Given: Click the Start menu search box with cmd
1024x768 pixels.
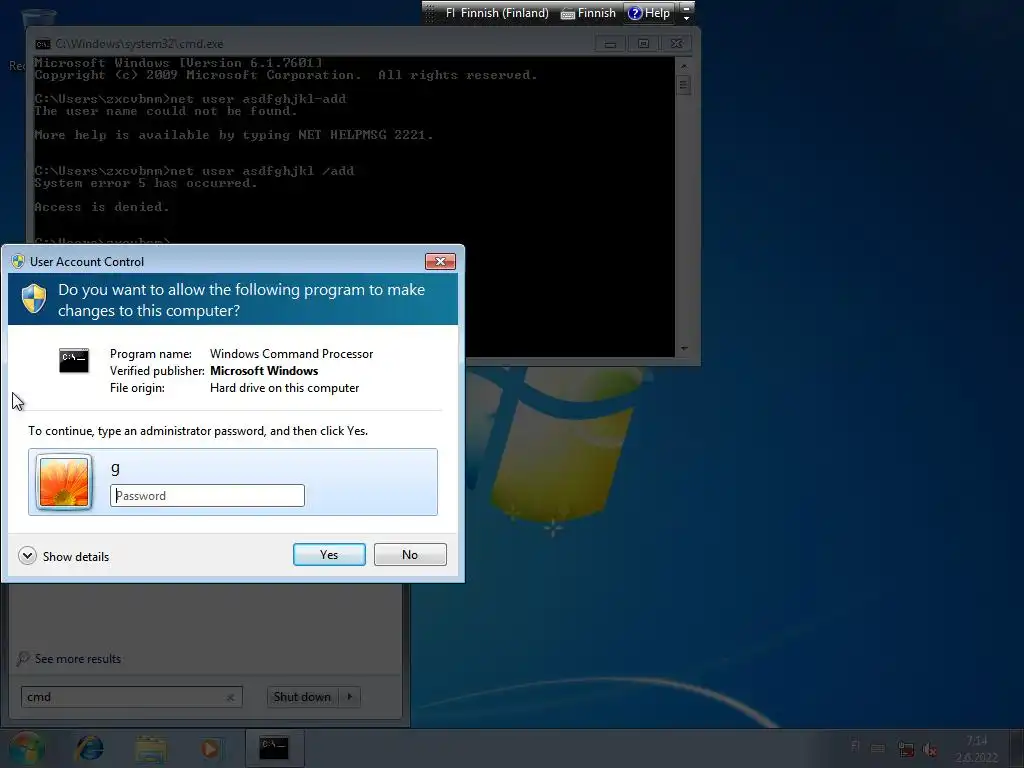Looking at the screenshot, I should click(x=131, y=697).
